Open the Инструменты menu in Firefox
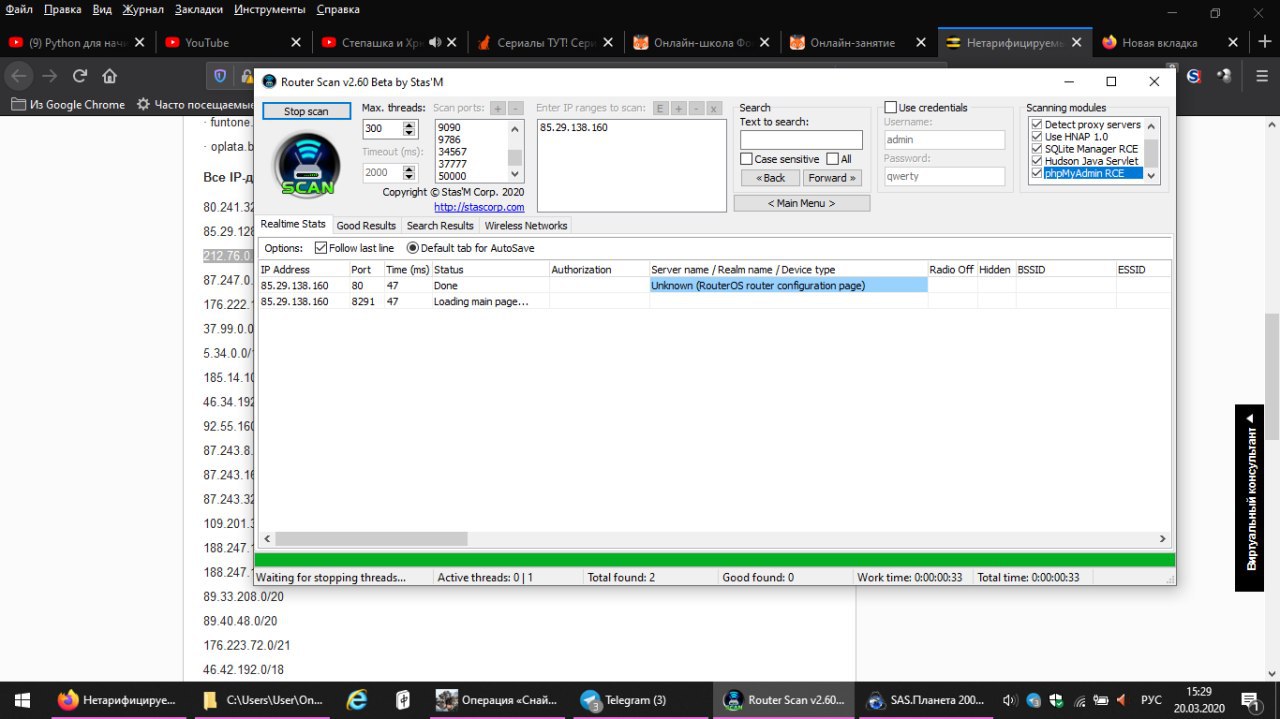This screenshot has height=719, width=1280. point(270,9)
